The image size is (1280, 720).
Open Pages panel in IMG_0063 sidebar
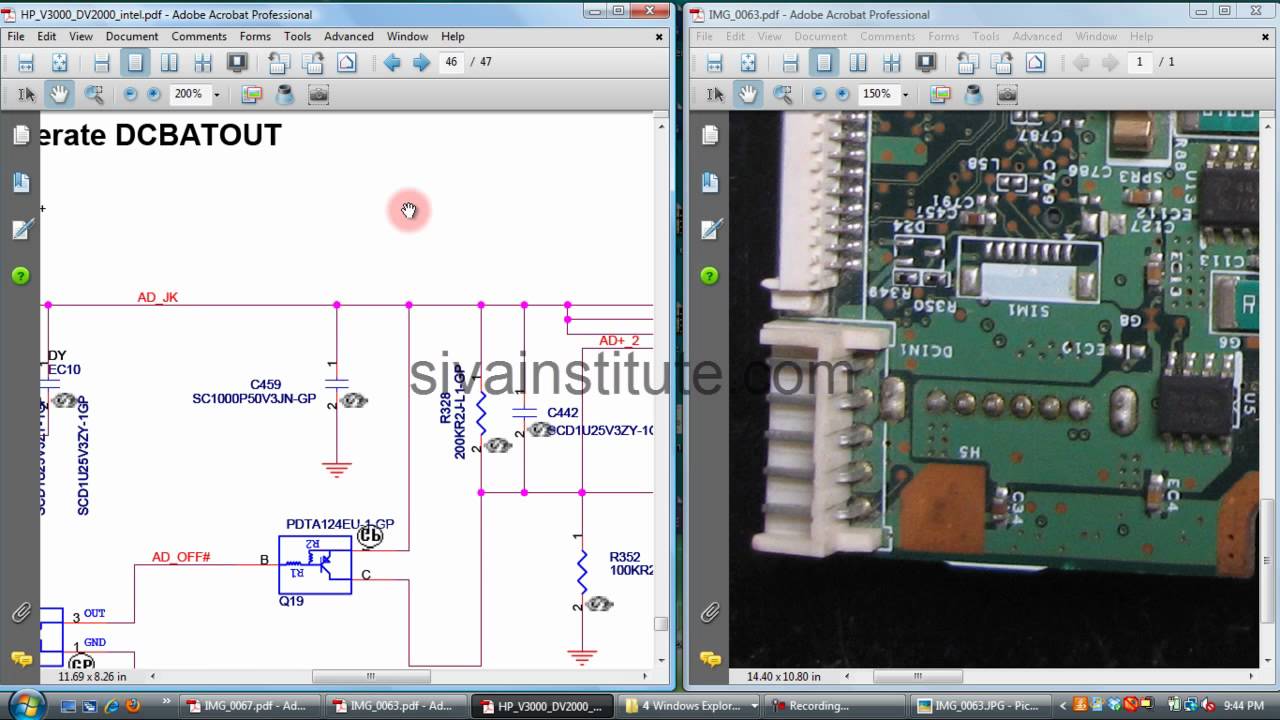pyautogui.click(x=710, y=135)
